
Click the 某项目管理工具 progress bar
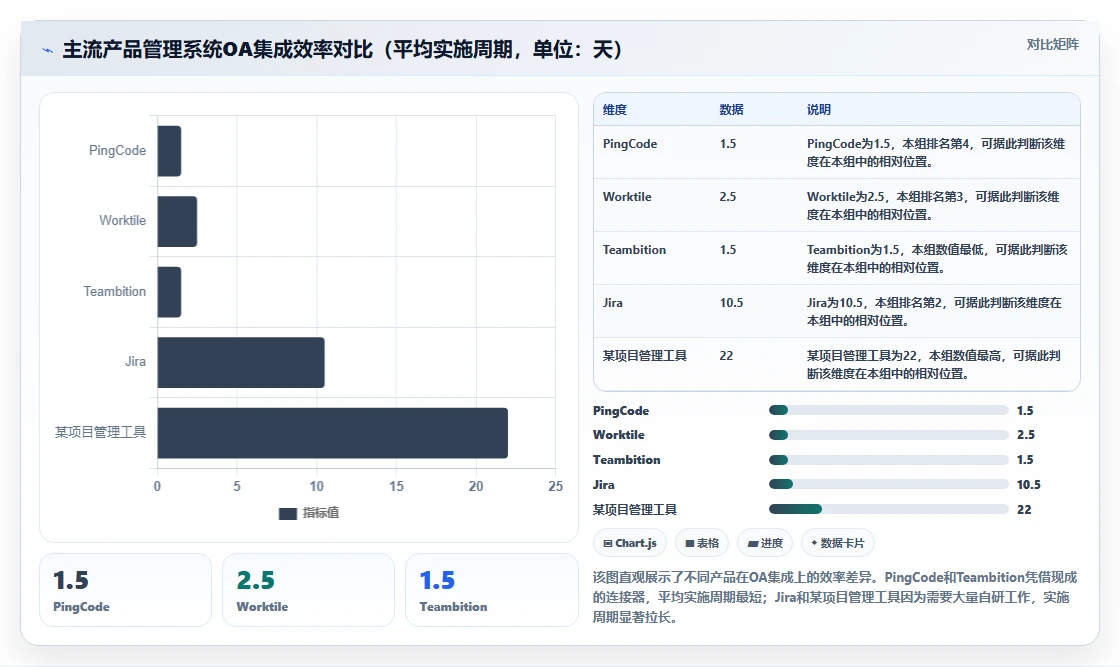(889, 509)
